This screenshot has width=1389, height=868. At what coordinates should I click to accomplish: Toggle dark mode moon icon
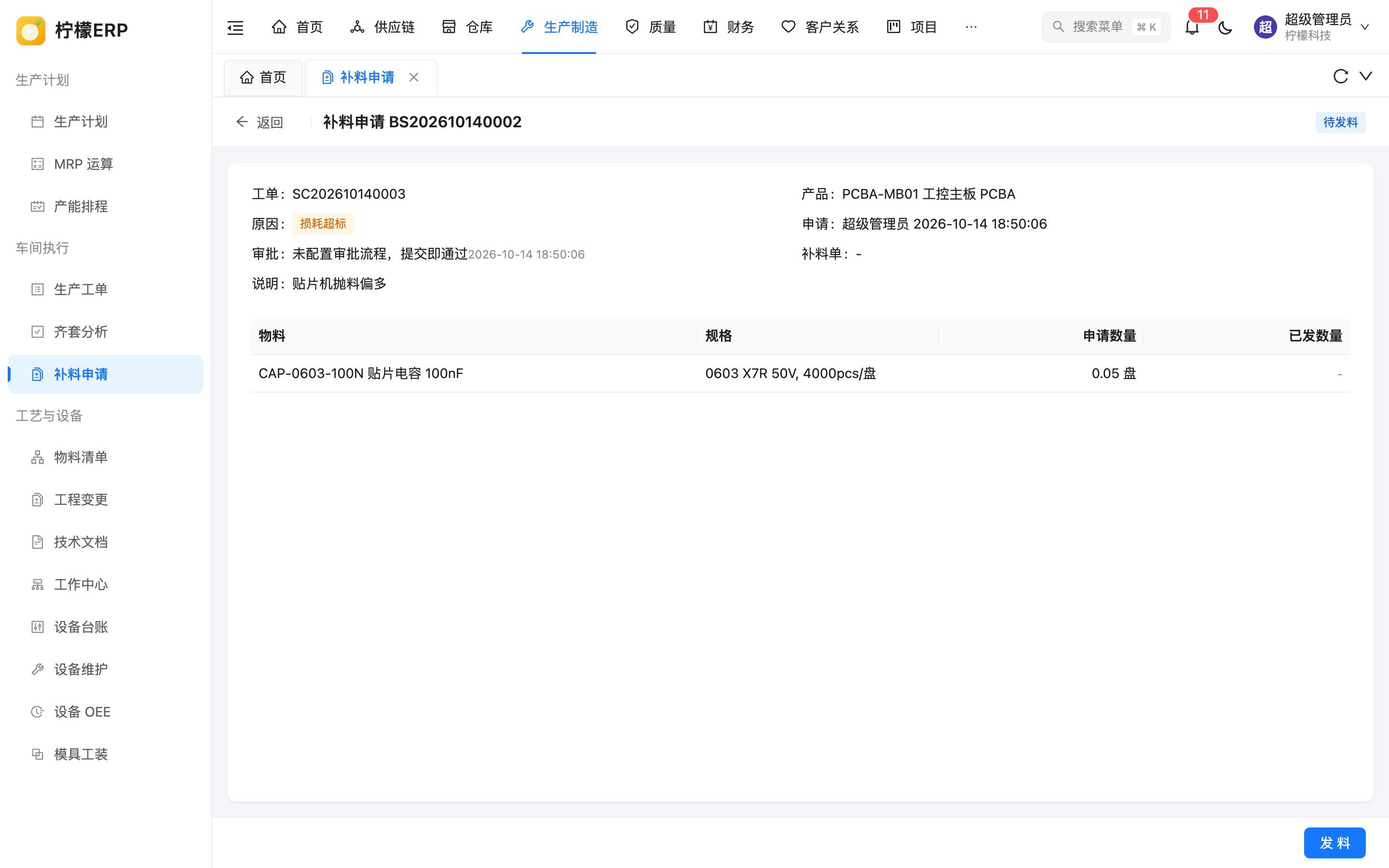click(1225, 27)
